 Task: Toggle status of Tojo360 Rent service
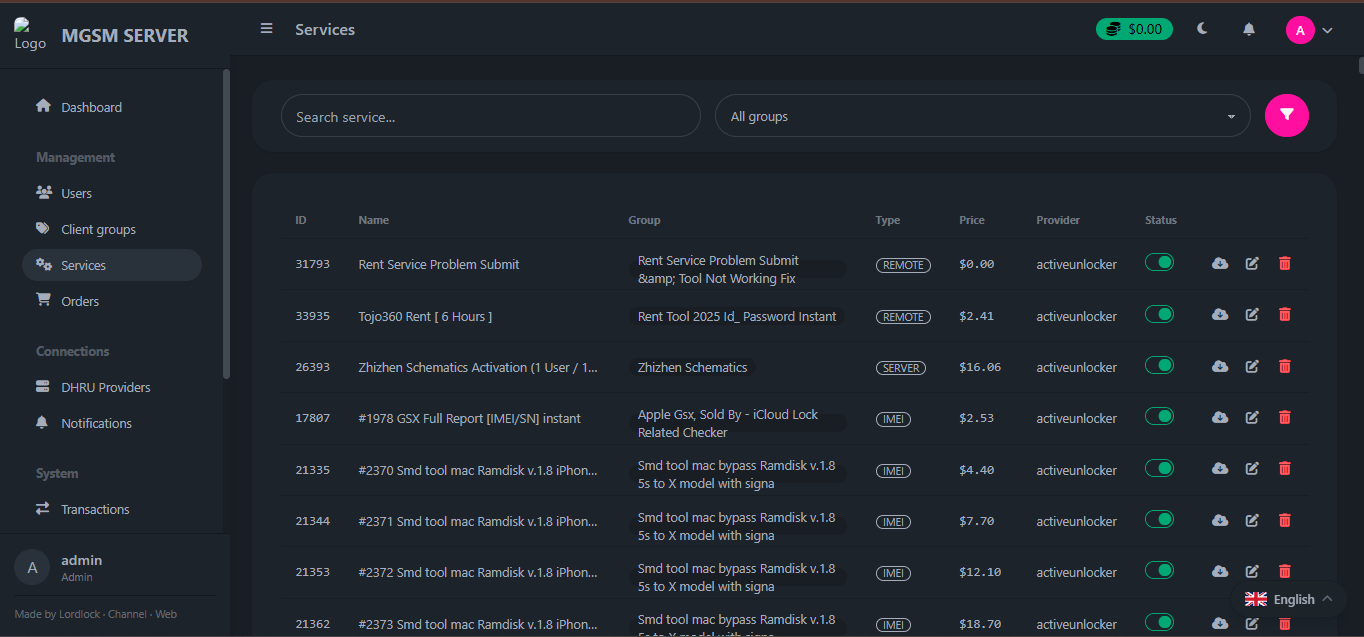pos(1159,315)
